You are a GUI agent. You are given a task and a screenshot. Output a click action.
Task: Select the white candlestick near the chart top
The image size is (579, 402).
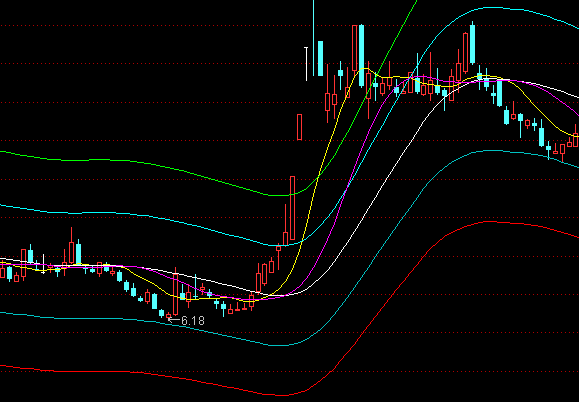306,63
